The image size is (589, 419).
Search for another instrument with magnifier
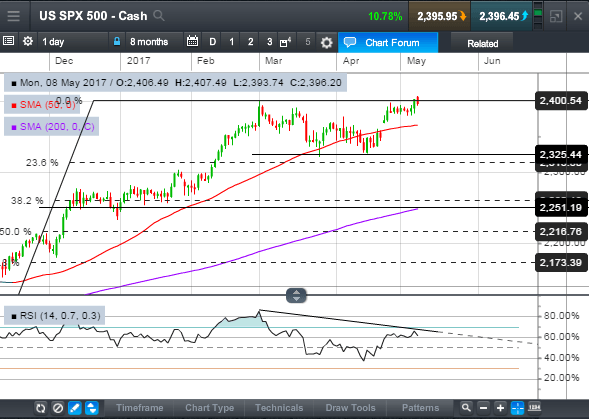click(x=159, y=16)
